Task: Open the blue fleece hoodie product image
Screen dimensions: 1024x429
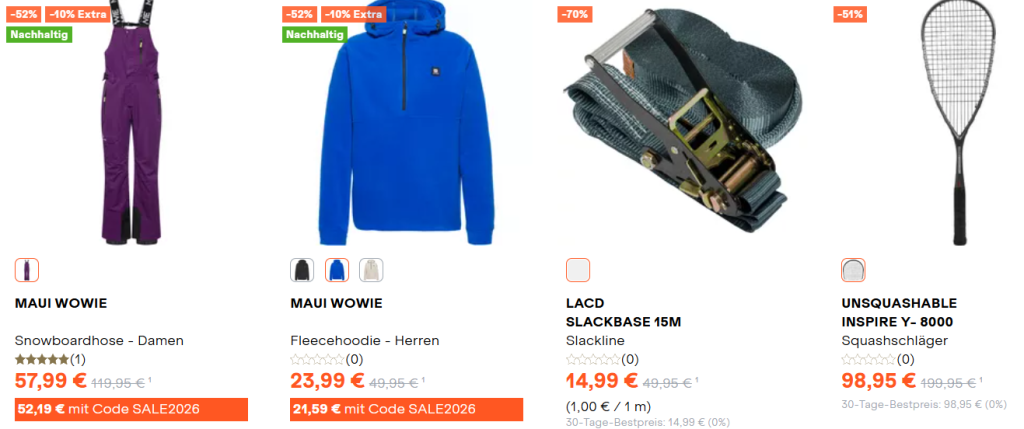Action: [404, 124]
